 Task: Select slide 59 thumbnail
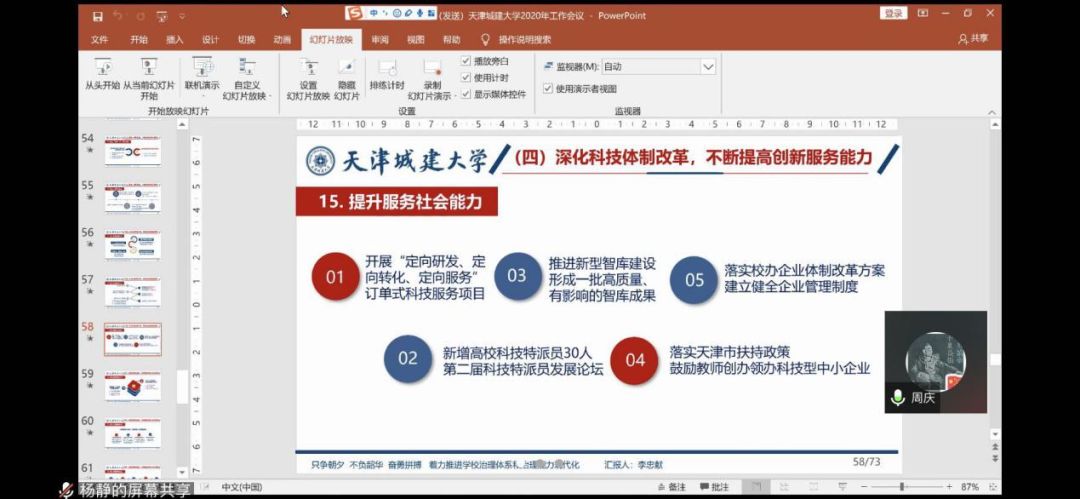[132, 387]
